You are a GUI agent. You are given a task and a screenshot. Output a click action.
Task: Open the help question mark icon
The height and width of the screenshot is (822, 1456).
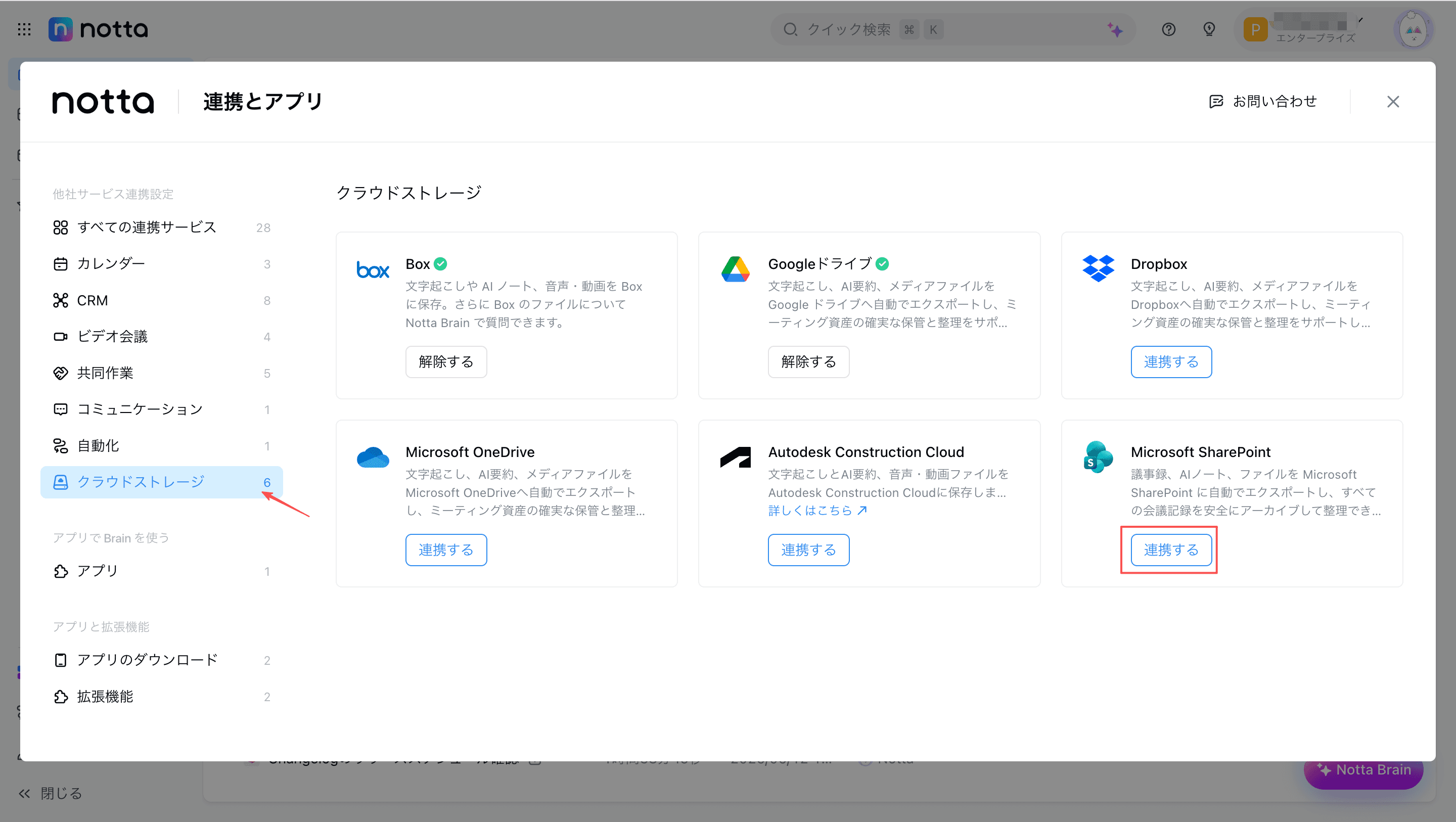[x=1168, y=29]
